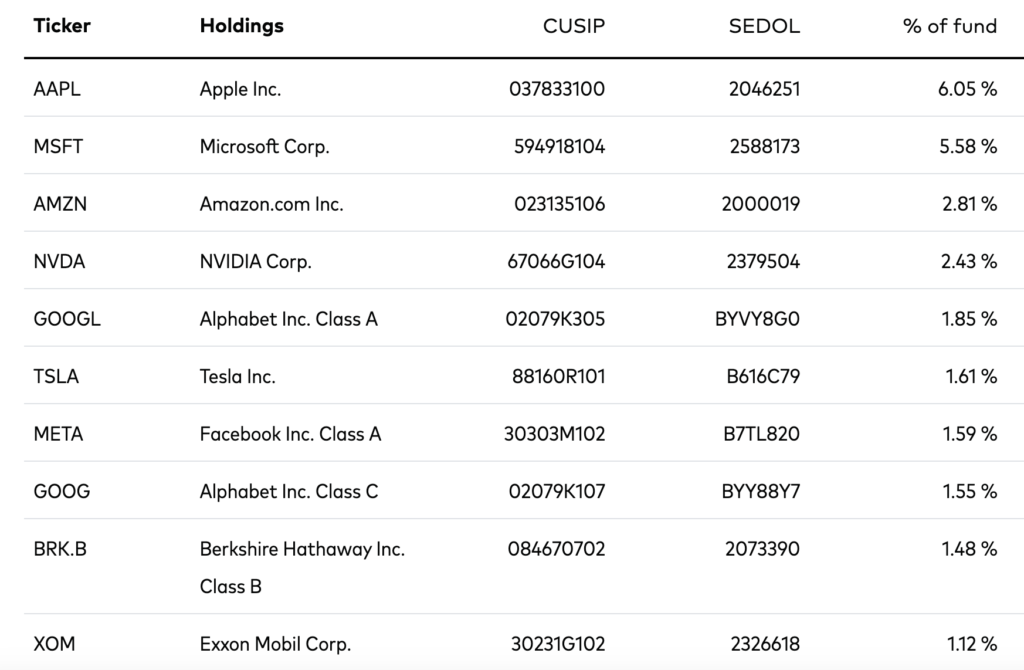Viewport: 1024px width, 670px height.
Task: Click Berkshire Hathaway Inc. Class B
Action: (x=302, y=567)
